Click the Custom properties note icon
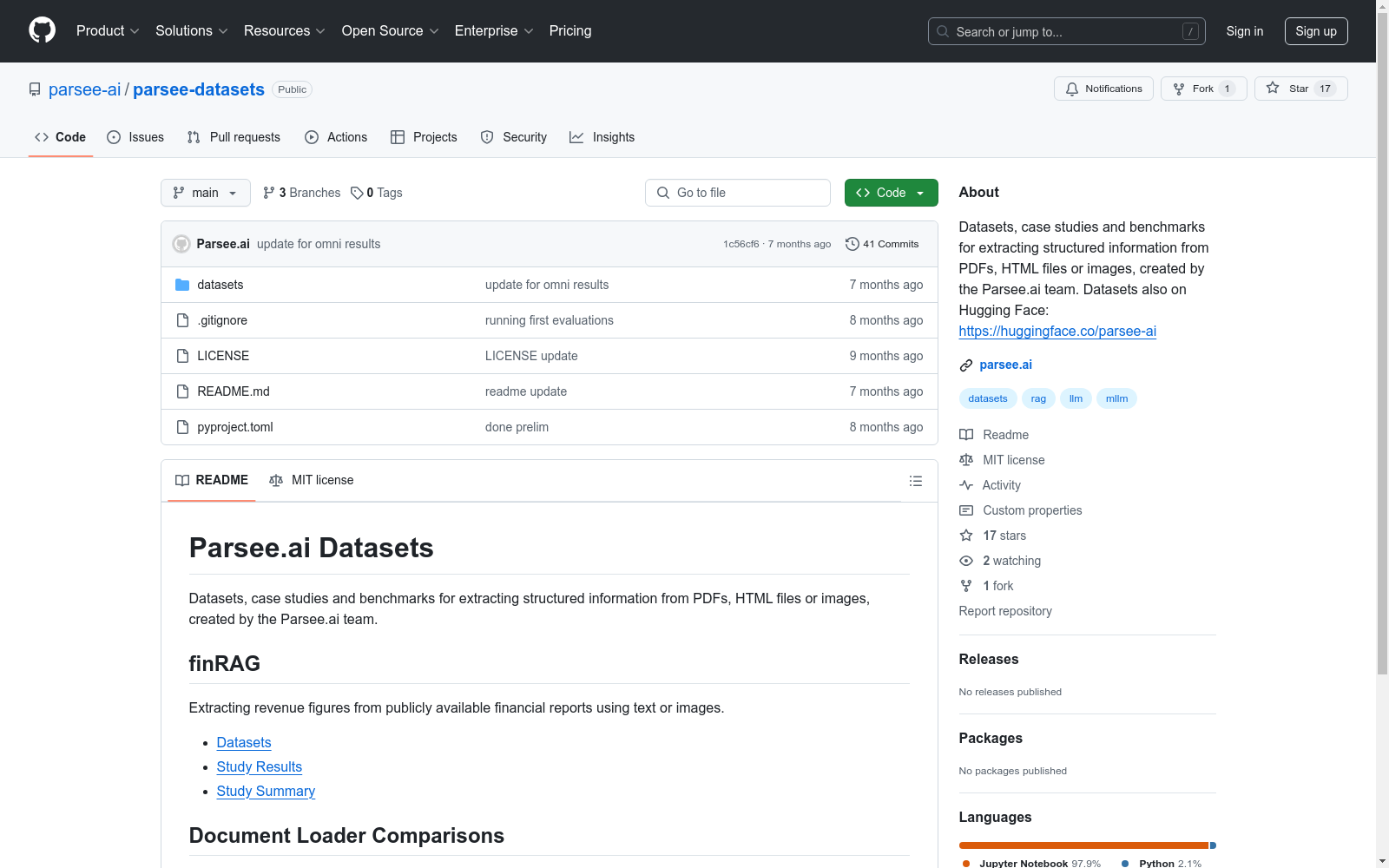 pos(966,510)
